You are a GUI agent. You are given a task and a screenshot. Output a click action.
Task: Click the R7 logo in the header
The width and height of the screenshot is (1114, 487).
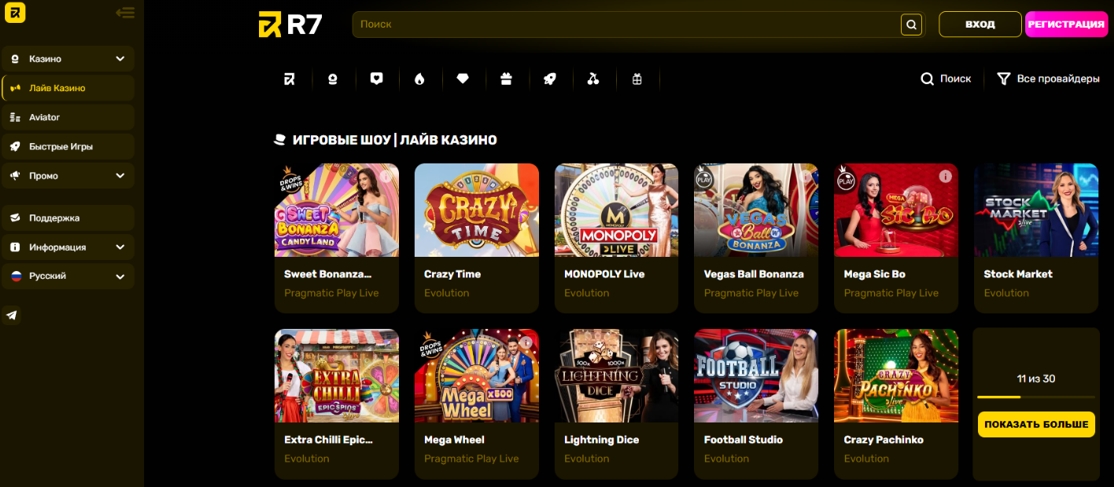tap(291, 24)
